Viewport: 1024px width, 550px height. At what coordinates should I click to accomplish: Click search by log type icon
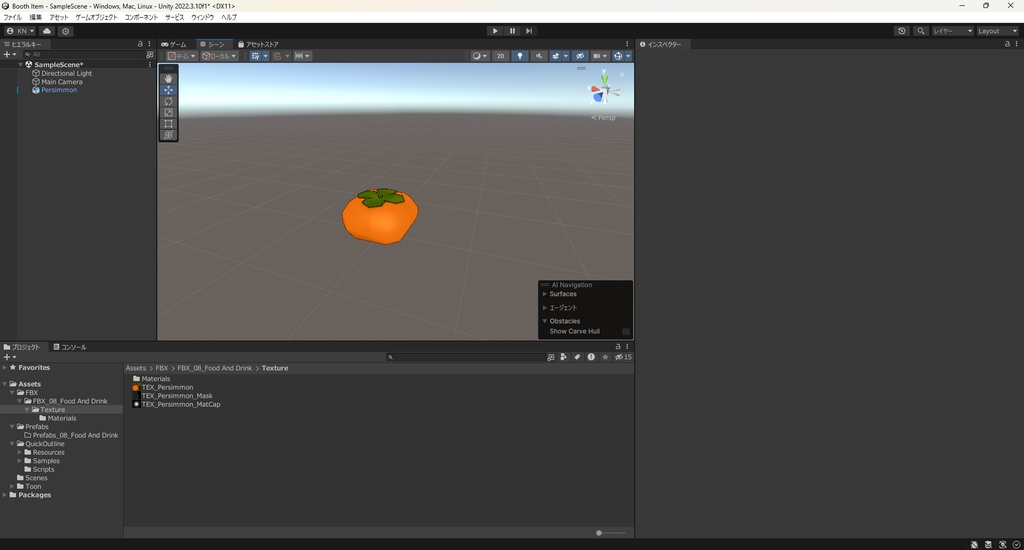pos(591,357)
